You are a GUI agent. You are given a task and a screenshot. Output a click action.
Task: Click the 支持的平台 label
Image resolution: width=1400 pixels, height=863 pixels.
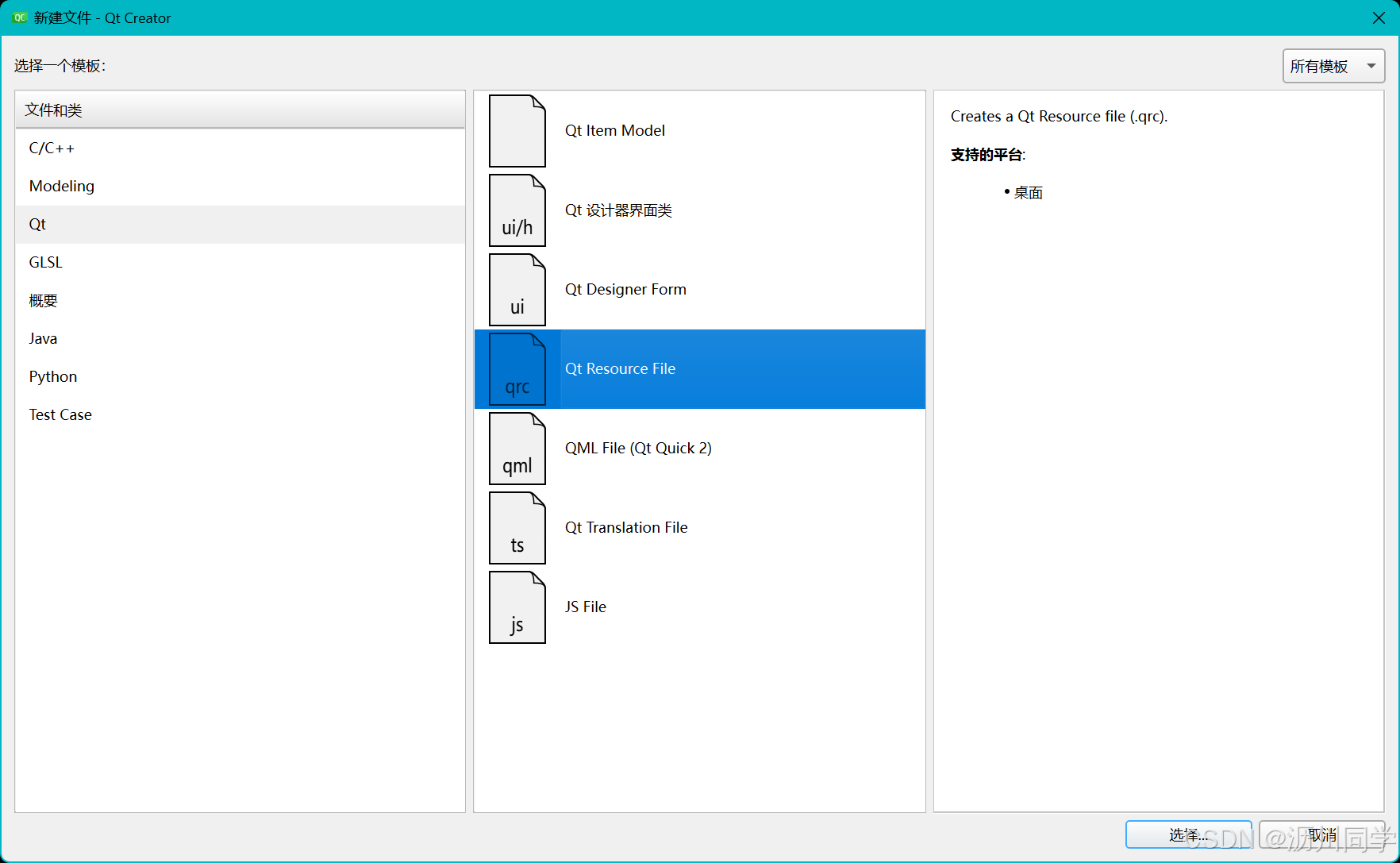click(x=988, y=155)
